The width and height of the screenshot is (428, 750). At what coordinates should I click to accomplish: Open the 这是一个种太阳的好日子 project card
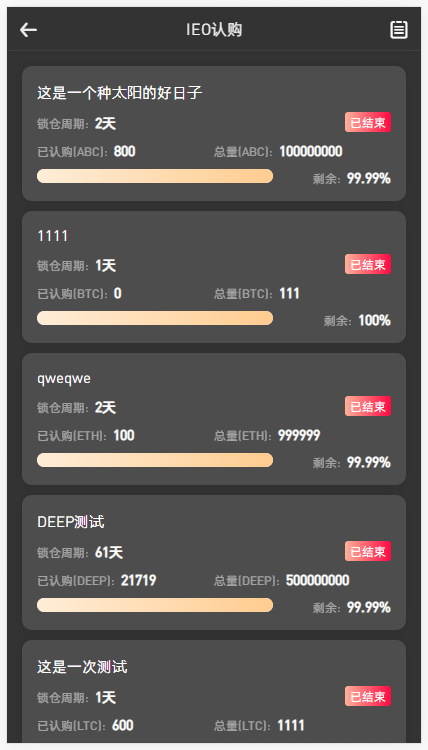tap(214, 133)
